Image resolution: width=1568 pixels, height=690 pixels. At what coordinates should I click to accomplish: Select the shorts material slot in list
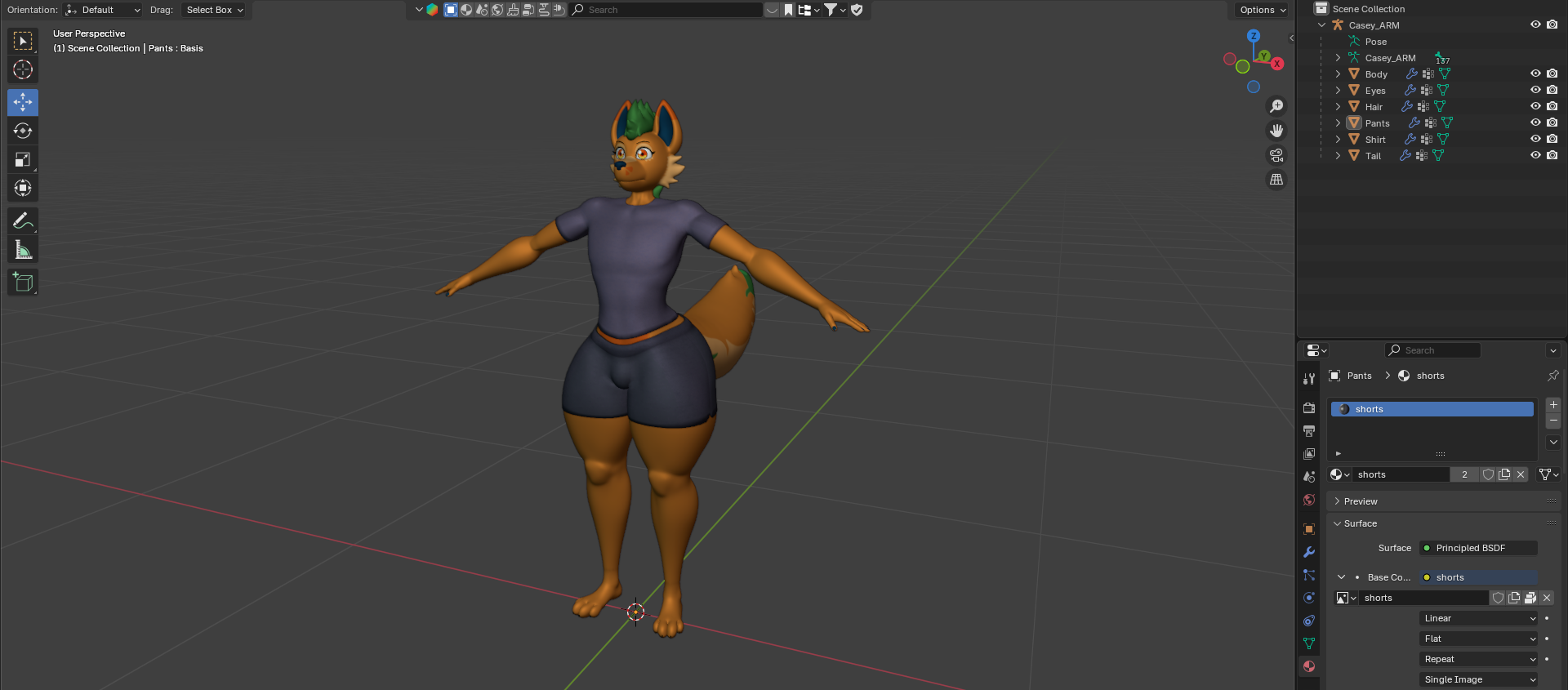1432,409
